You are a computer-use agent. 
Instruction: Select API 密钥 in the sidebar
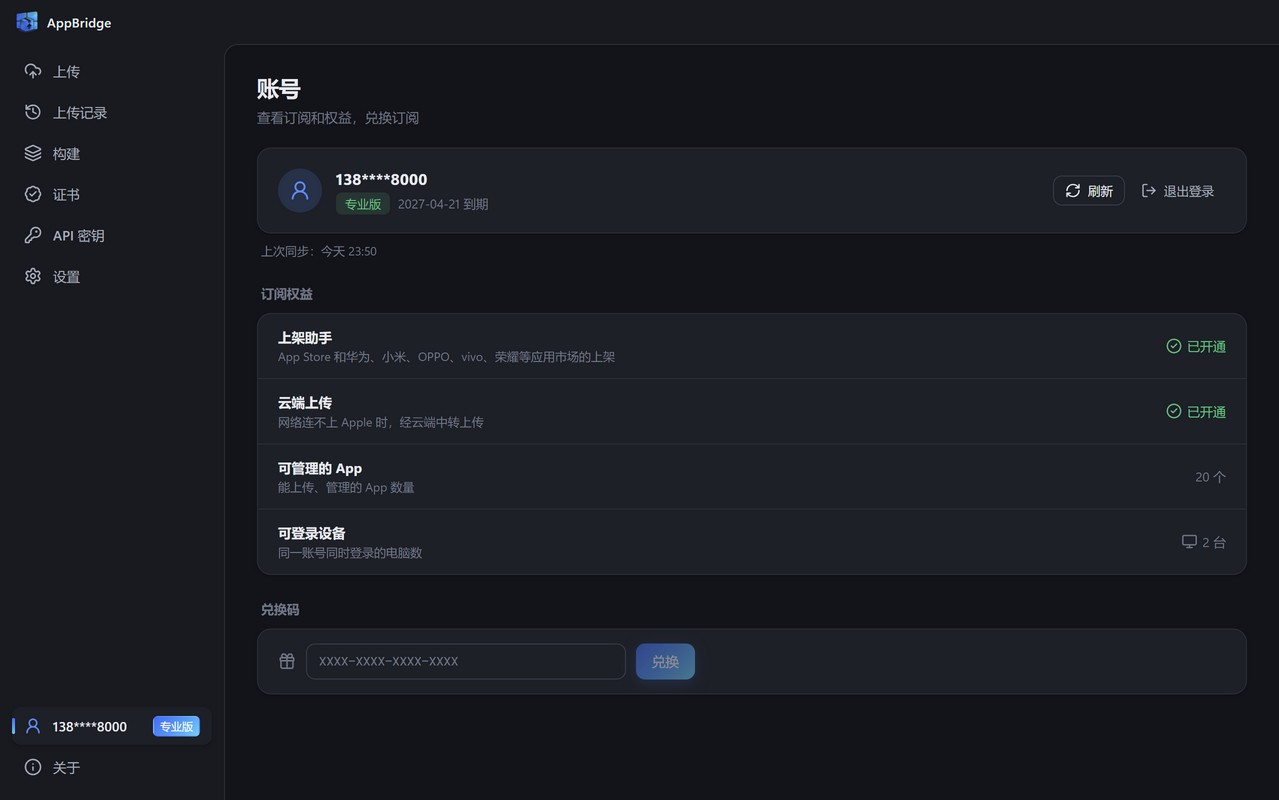(112, 235)
